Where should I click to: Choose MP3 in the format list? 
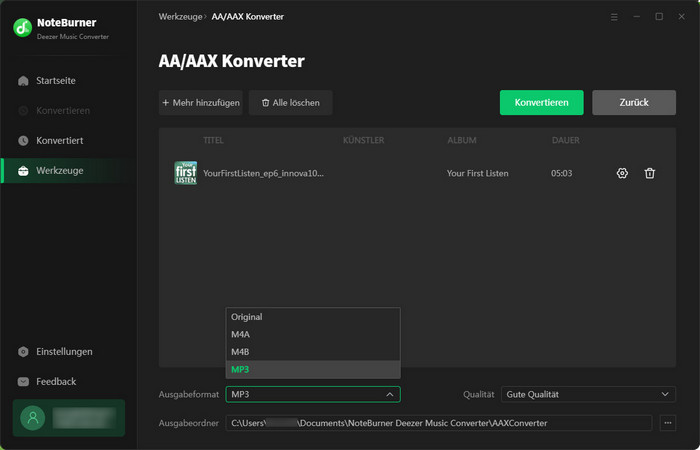coord(313,370)
